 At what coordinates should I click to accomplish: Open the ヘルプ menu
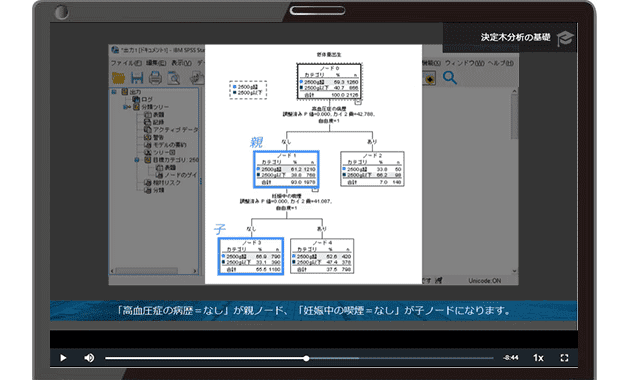tap(501, 63)
